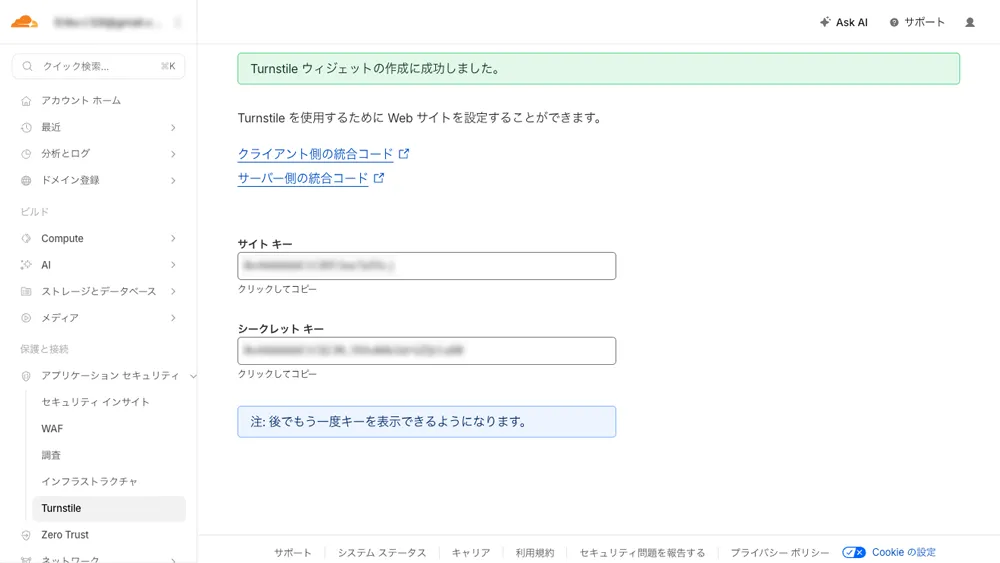Click the サイト キー field to copy

427,266
